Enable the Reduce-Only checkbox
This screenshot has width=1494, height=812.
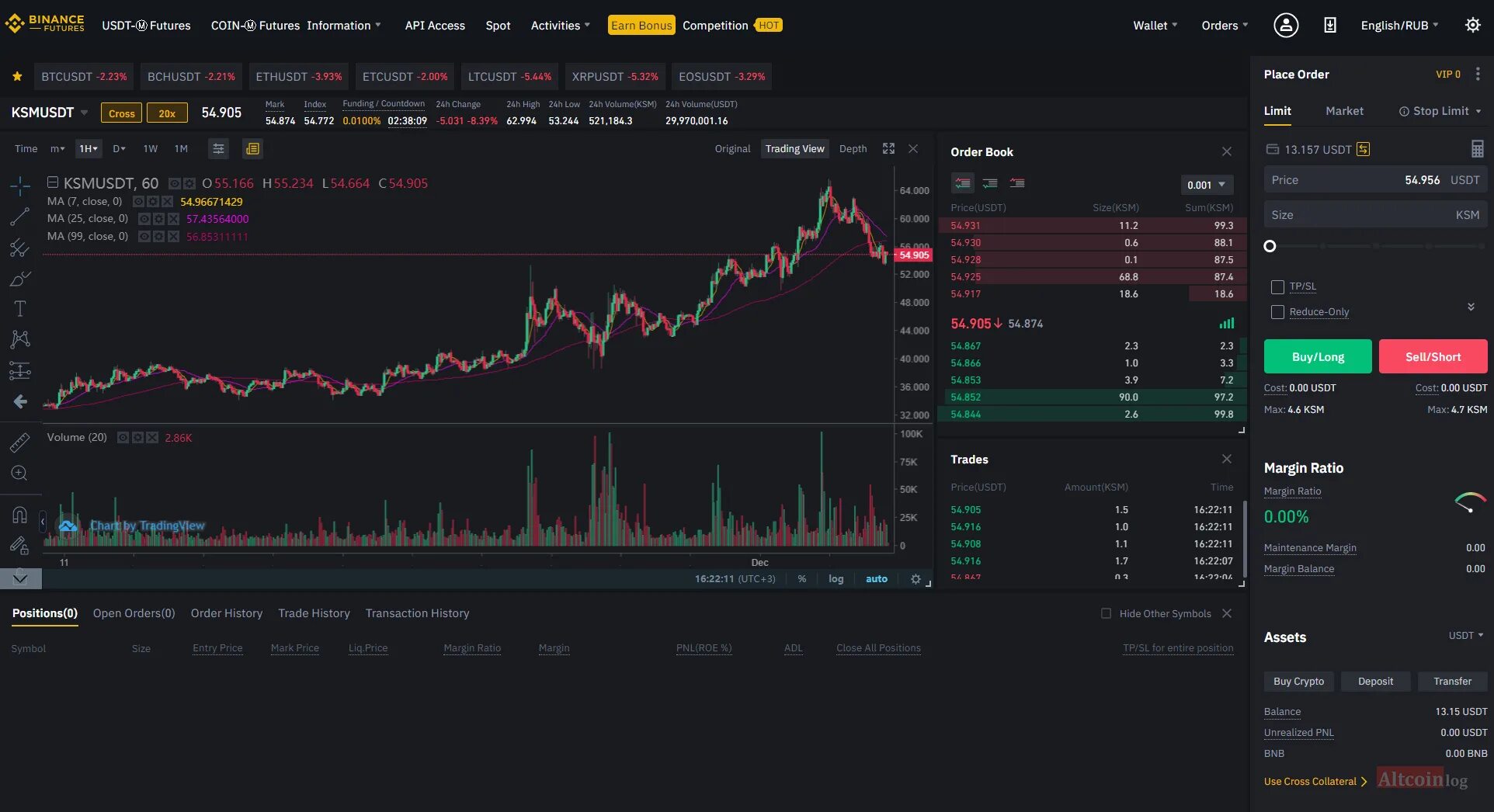point(1277,312)
